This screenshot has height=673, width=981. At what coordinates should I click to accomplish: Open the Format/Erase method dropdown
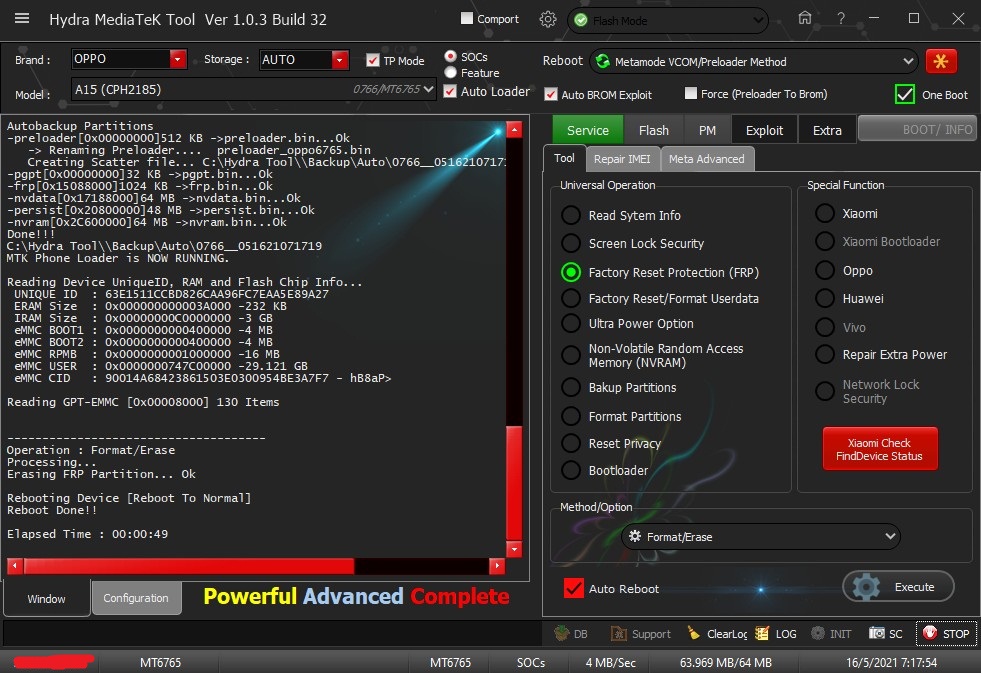point(760,537)
